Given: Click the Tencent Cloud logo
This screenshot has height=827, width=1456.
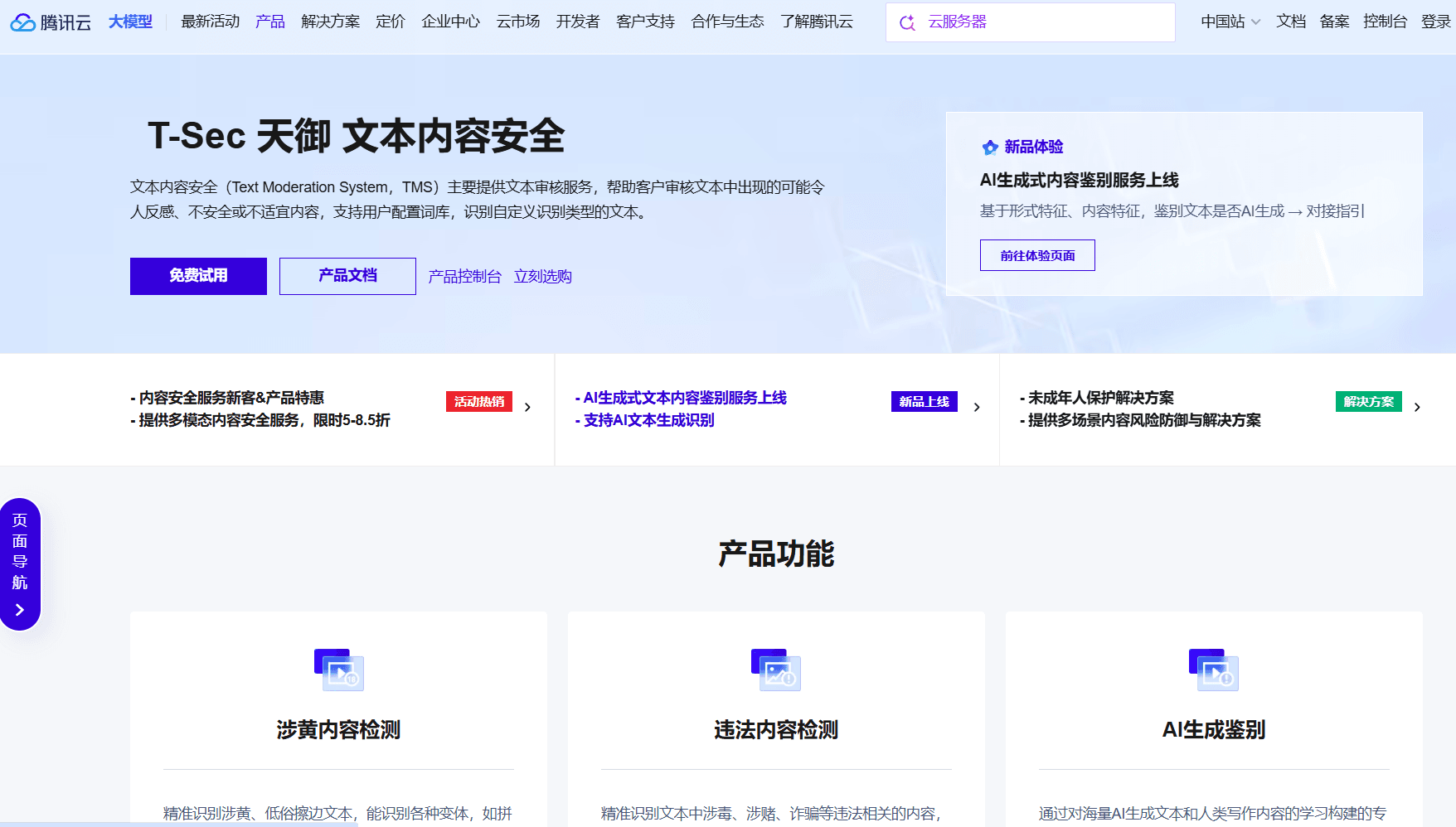Looking at the screenshot, I should [x=51, y=22].
